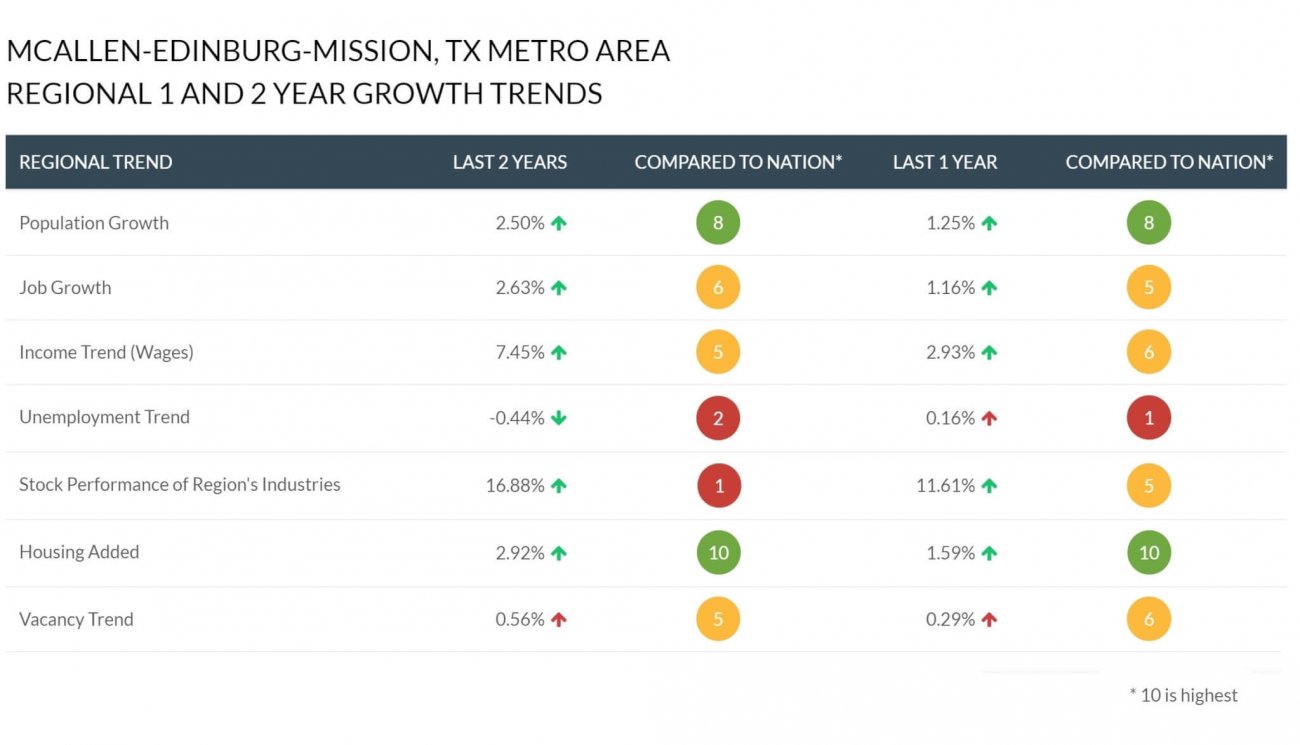
Task: Select the Last 2 Years column header
Action: click(x=510, y=162)
